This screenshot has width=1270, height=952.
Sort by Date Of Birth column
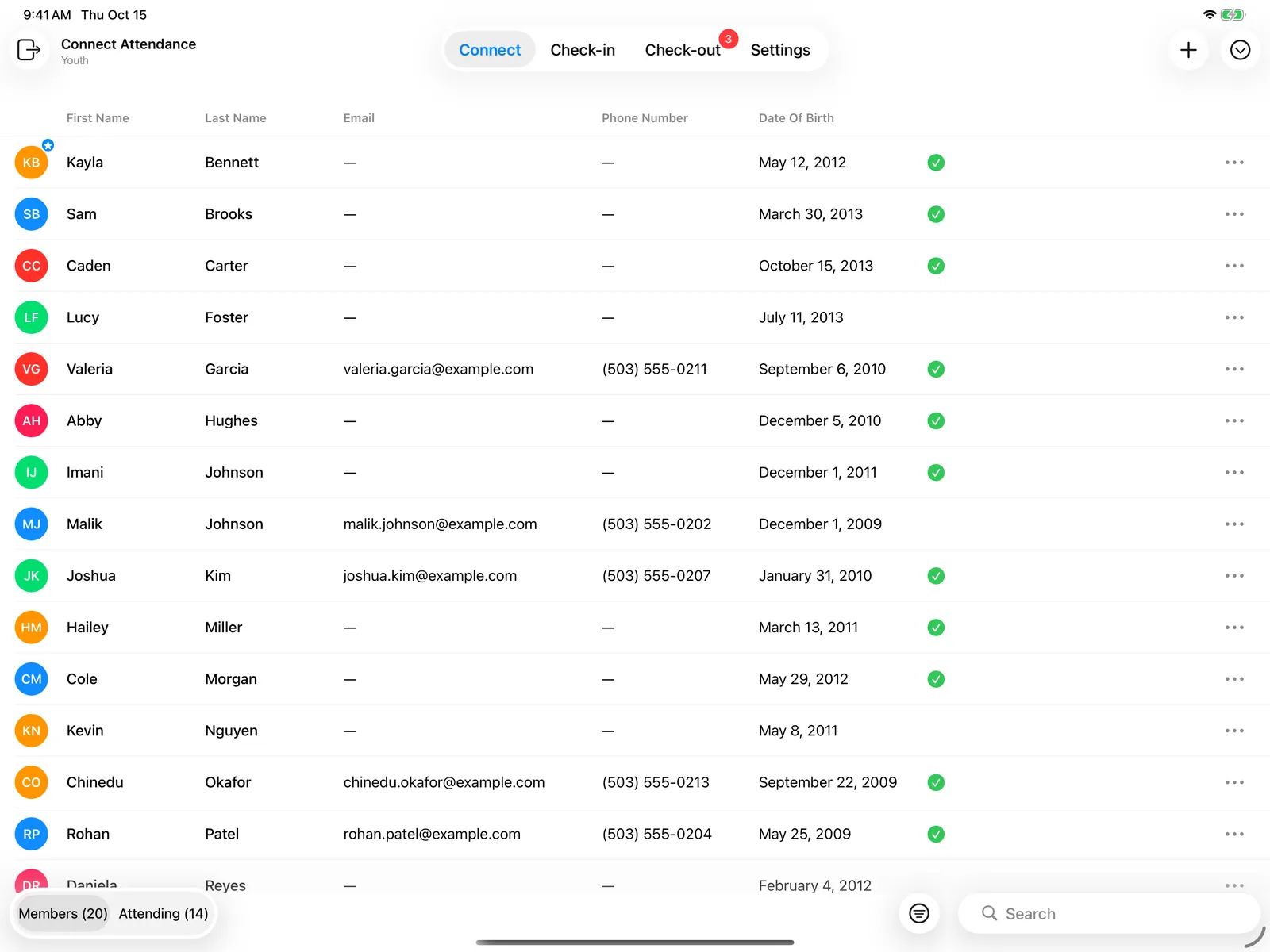coord(796,118)
